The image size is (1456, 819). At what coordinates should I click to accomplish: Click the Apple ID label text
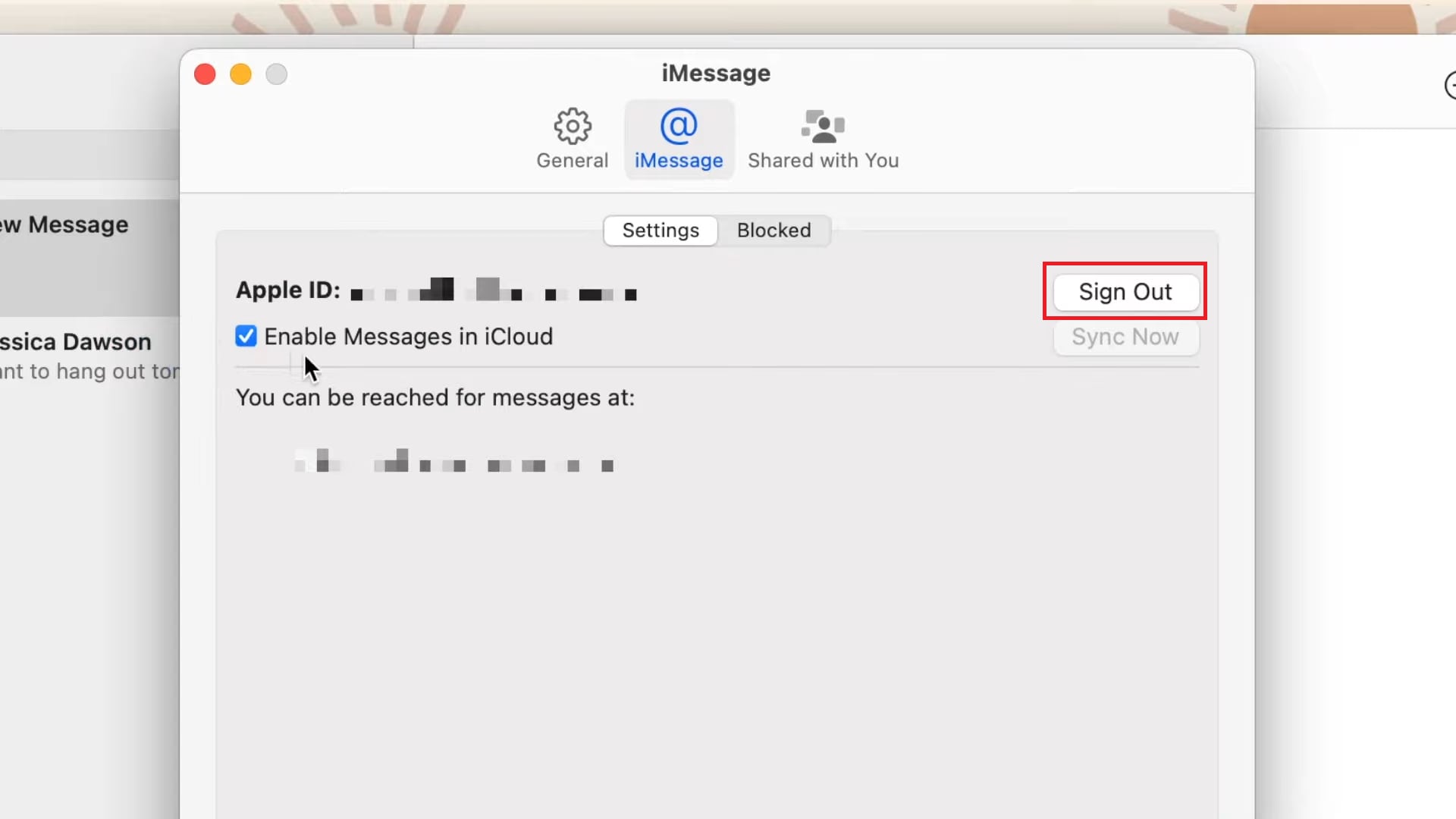click(x=288, y=290)
